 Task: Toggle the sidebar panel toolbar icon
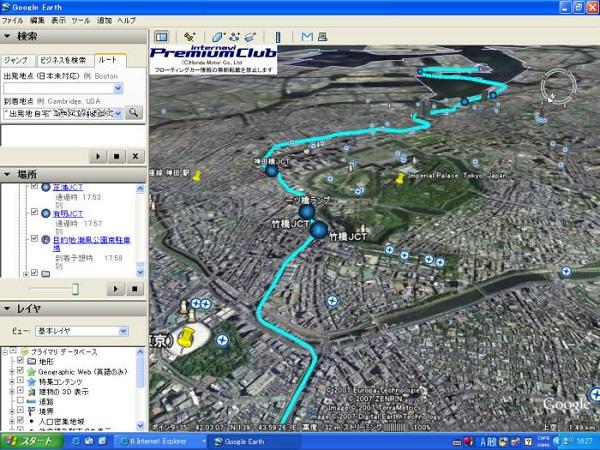tap(161, 37)
